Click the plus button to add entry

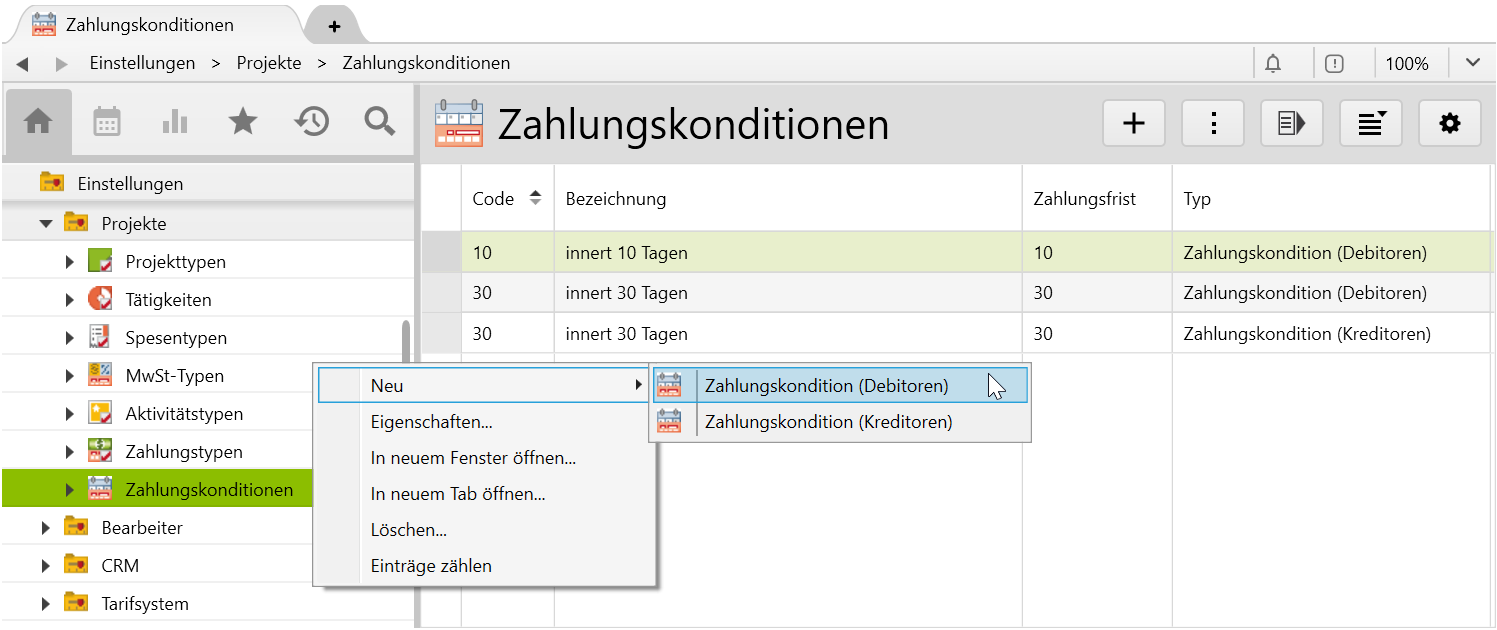click(x=1133, y=123)
